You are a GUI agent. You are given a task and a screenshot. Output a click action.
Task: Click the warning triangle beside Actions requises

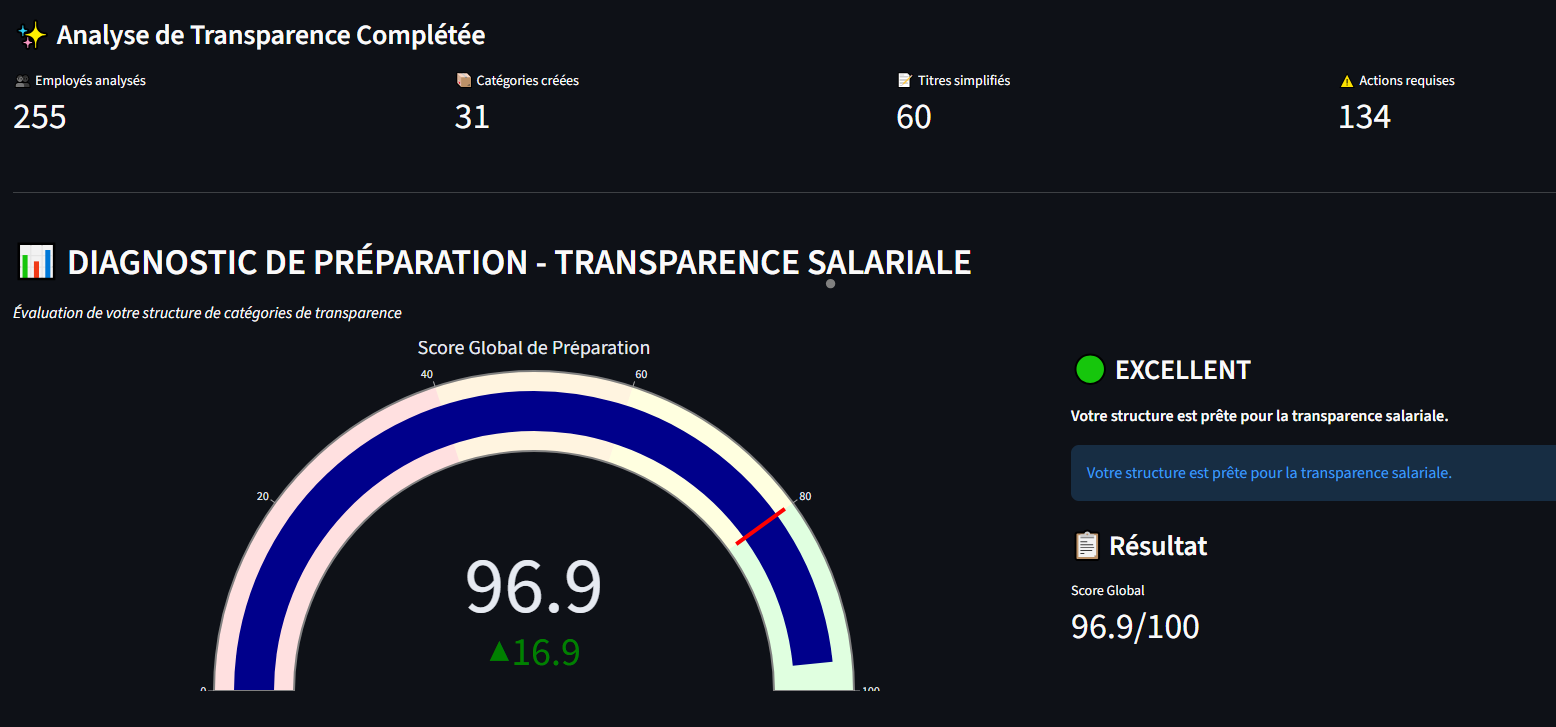[1346, 81]
